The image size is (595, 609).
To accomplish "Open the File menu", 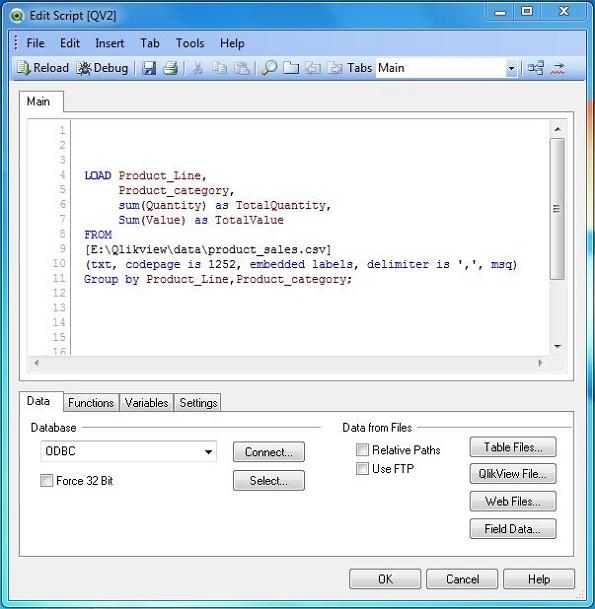I will (35, 43).
